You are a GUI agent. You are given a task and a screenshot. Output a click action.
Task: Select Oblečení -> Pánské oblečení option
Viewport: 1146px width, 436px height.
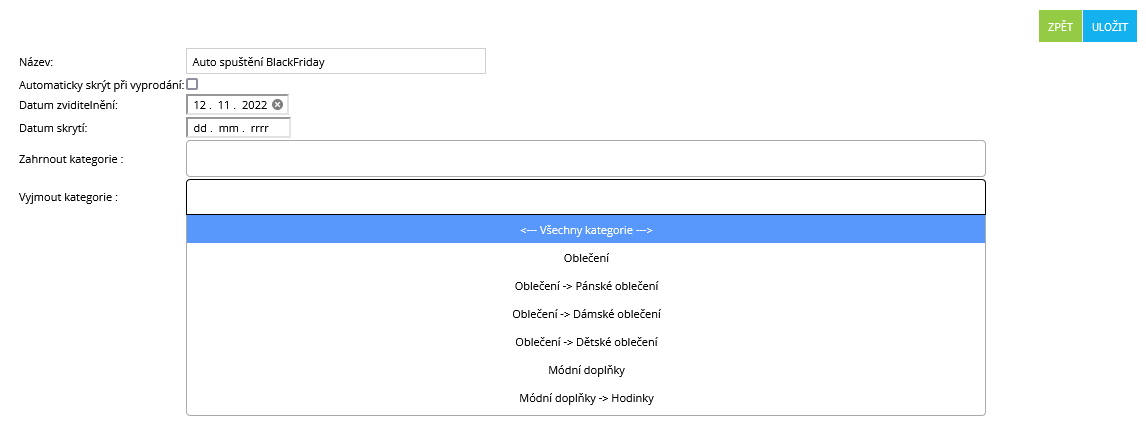[586, 286]
